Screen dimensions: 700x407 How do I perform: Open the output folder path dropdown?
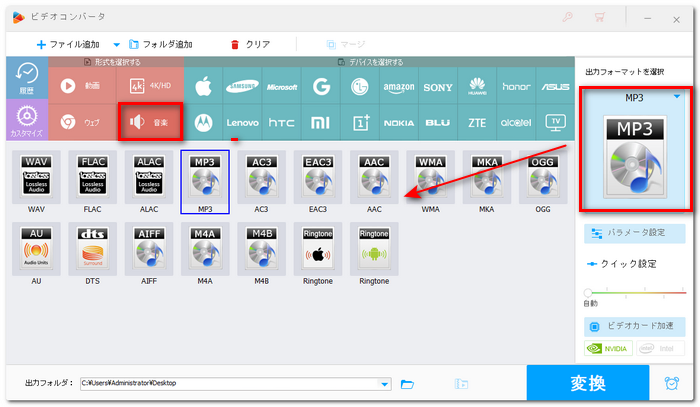(385, 383)
